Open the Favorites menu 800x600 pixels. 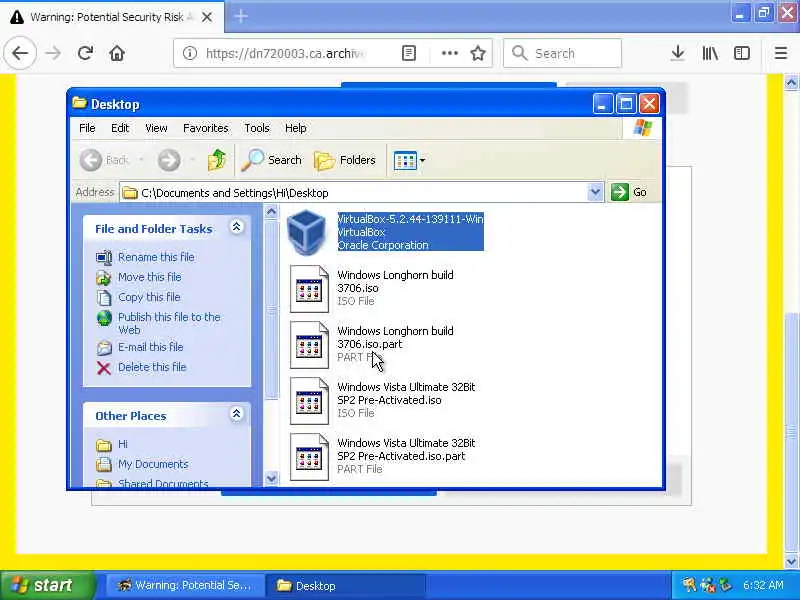point(206,128)
